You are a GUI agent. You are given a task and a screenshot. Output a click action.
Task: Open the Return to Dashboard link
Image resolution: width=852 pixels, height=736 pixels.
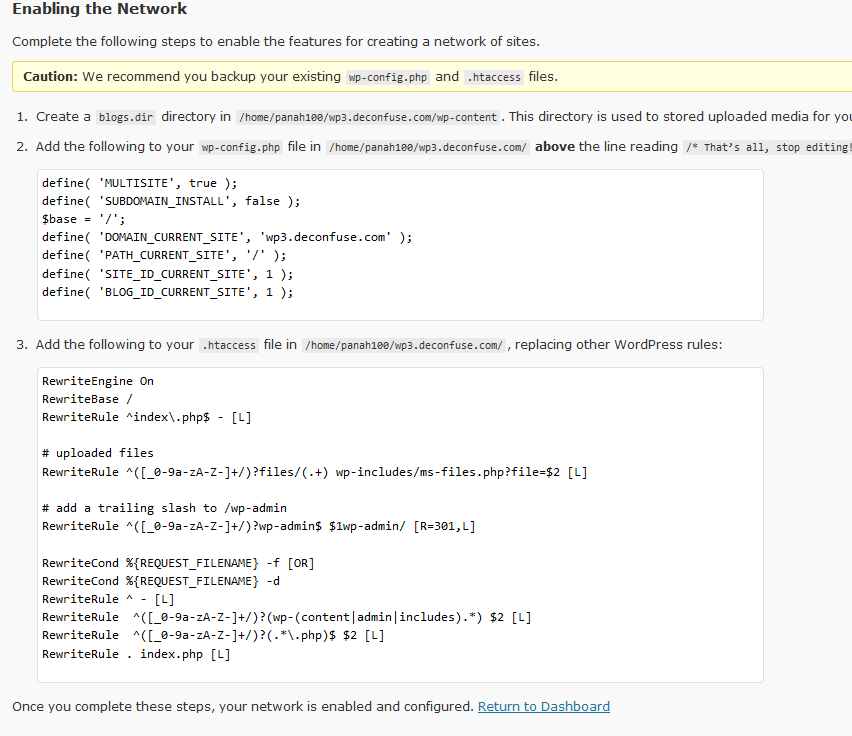543,706
